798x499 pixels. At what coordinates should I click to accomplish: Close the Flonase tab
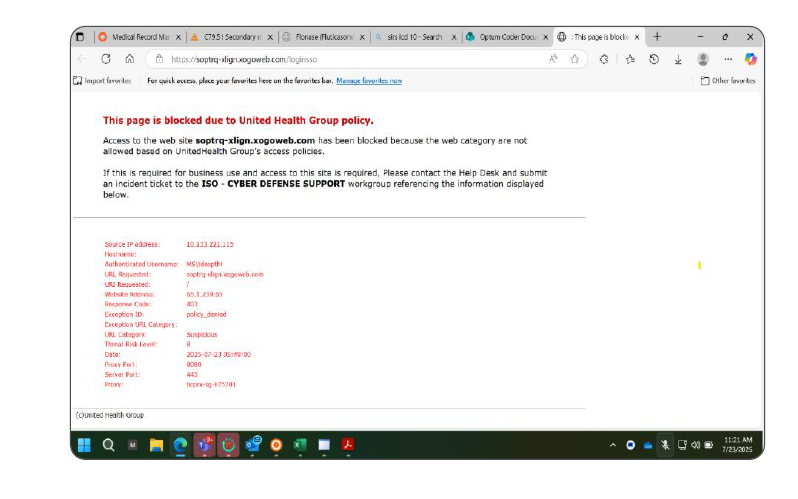[362, 37]
